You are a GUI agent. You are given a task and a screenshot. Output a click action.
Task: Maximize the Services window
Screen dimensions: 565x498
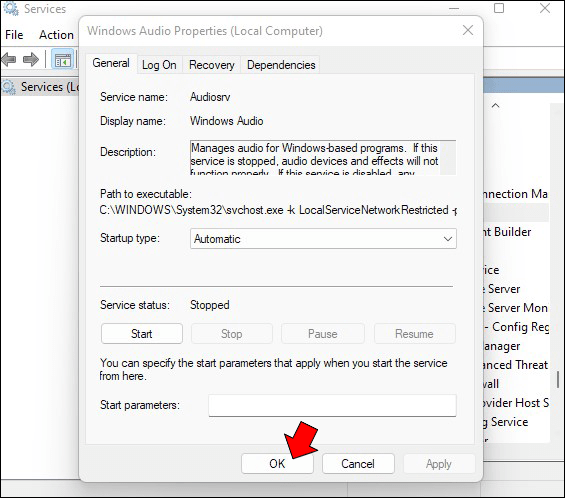pos(499,8)
